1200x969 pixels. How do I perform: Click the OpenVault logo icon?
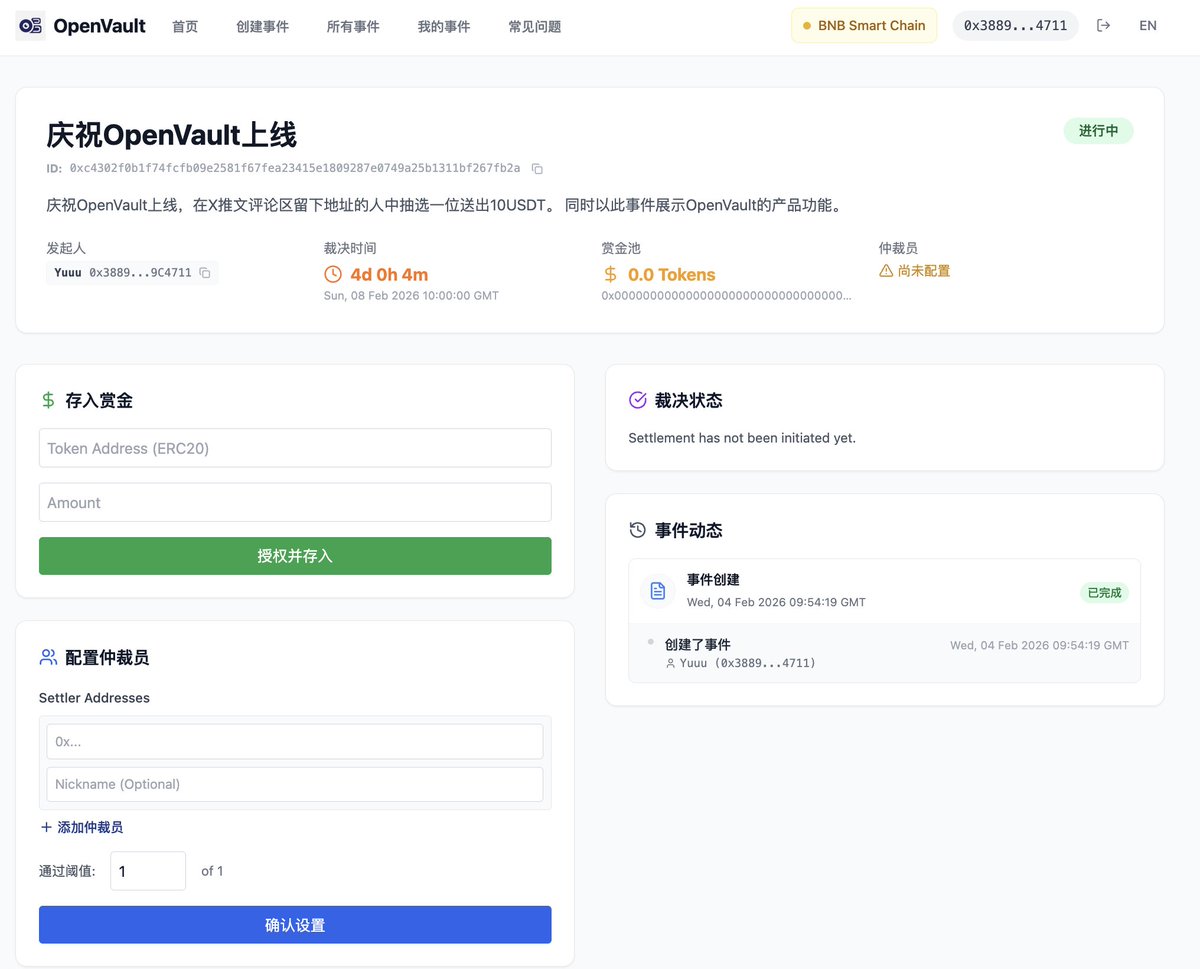[x=31, y=26]
